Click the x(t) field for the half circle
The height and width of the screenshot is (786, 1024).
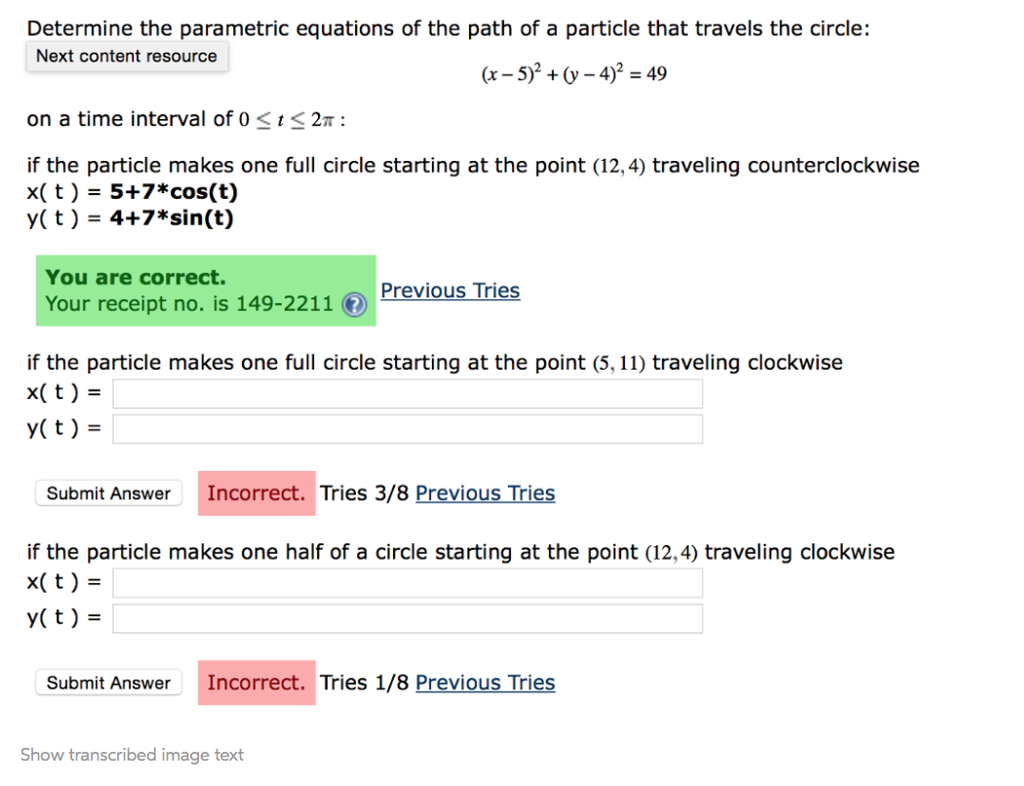click(x=407, y=582)
